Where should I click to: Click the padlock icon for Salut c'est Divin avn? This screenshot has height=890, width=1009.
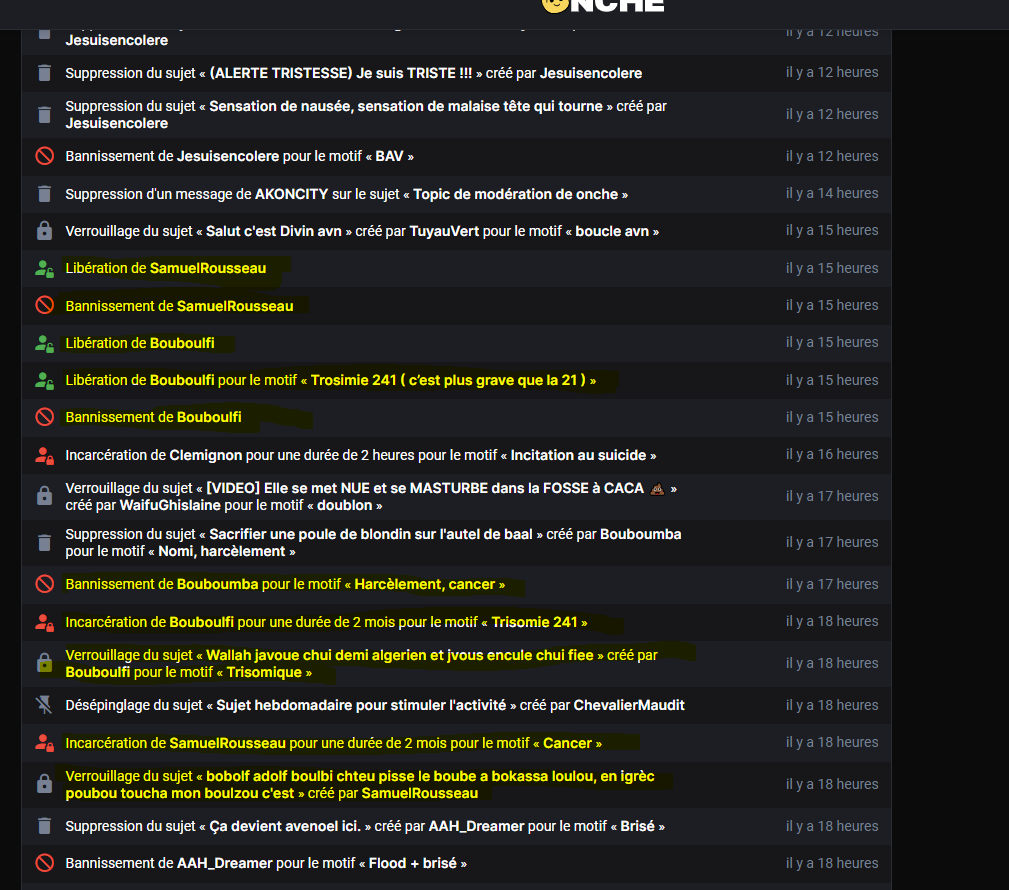(44, 231)
